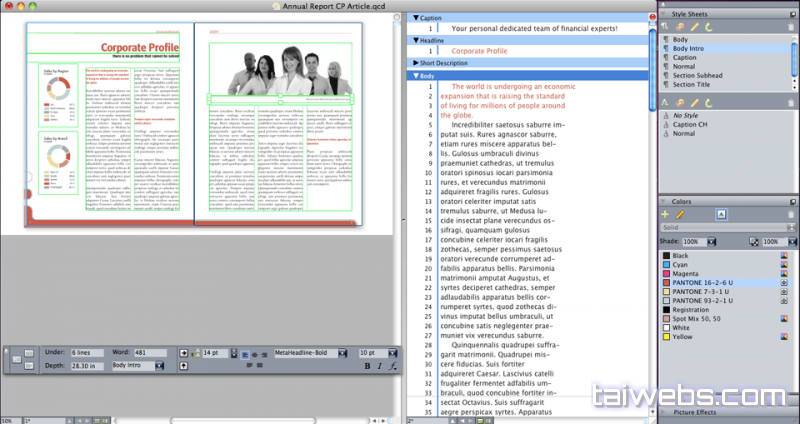Select right alignment in the measurements bar
Screen dimensions: 800x424
pyautogui.click(x=265, y=354)
